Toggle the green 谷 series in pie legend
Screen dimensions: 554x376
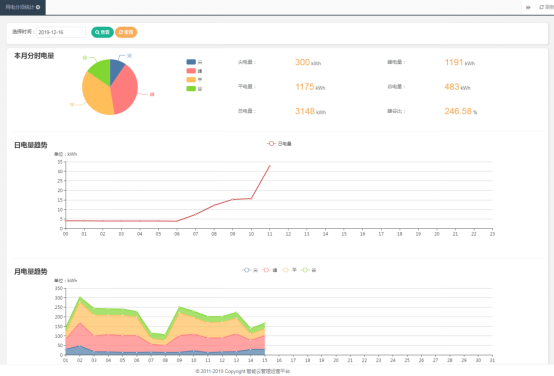[x=194, y=89]
